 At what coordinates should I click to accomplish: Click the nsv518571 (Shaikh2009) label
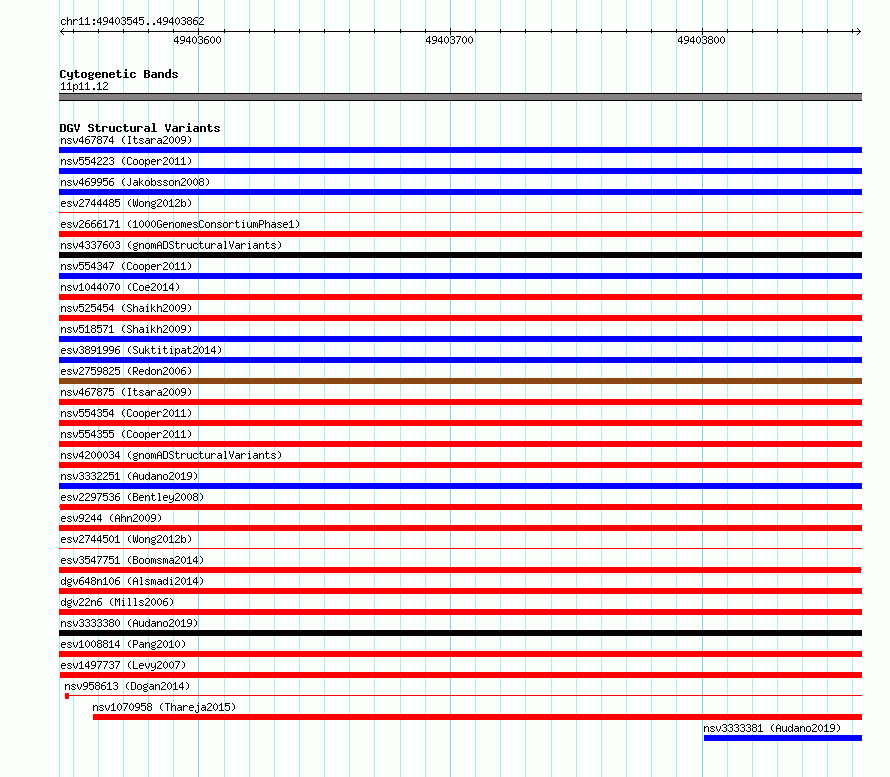click(126, 329)
